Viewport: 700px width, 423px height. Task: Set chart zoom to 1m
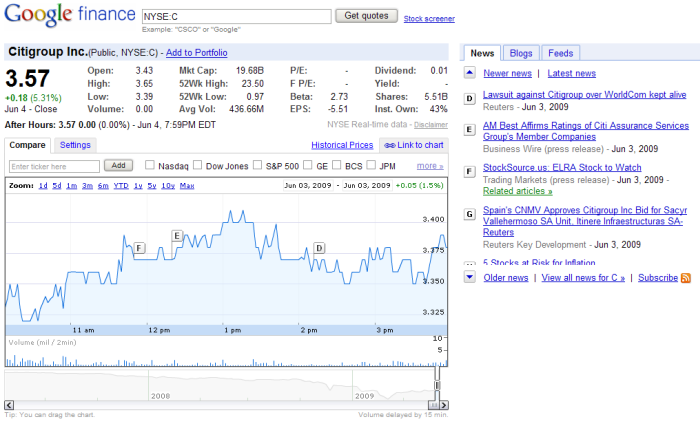(87, 186)
